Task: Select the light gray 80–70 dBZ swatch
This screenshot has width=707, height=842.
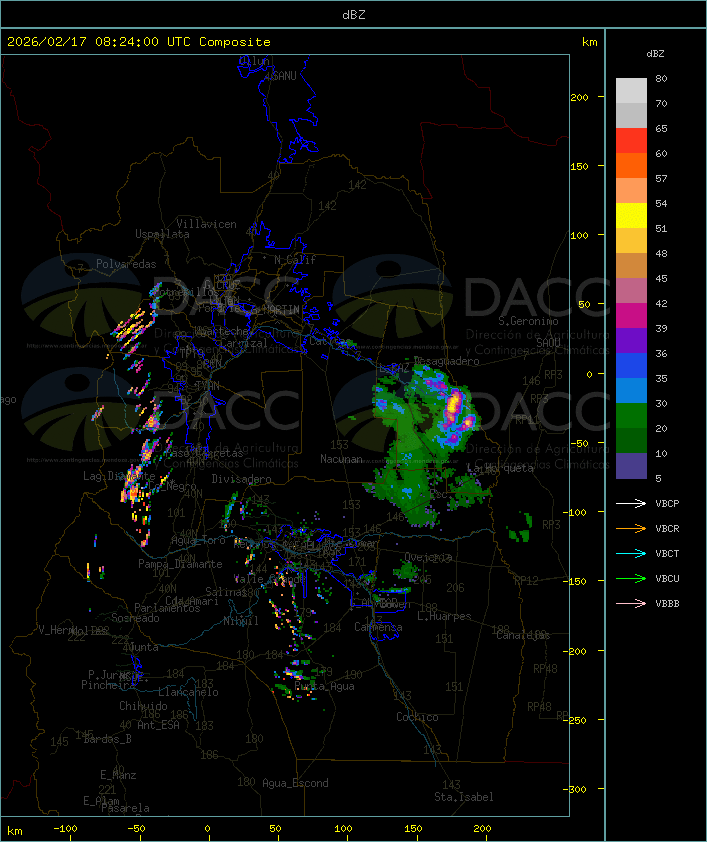Action: (631, 90)
